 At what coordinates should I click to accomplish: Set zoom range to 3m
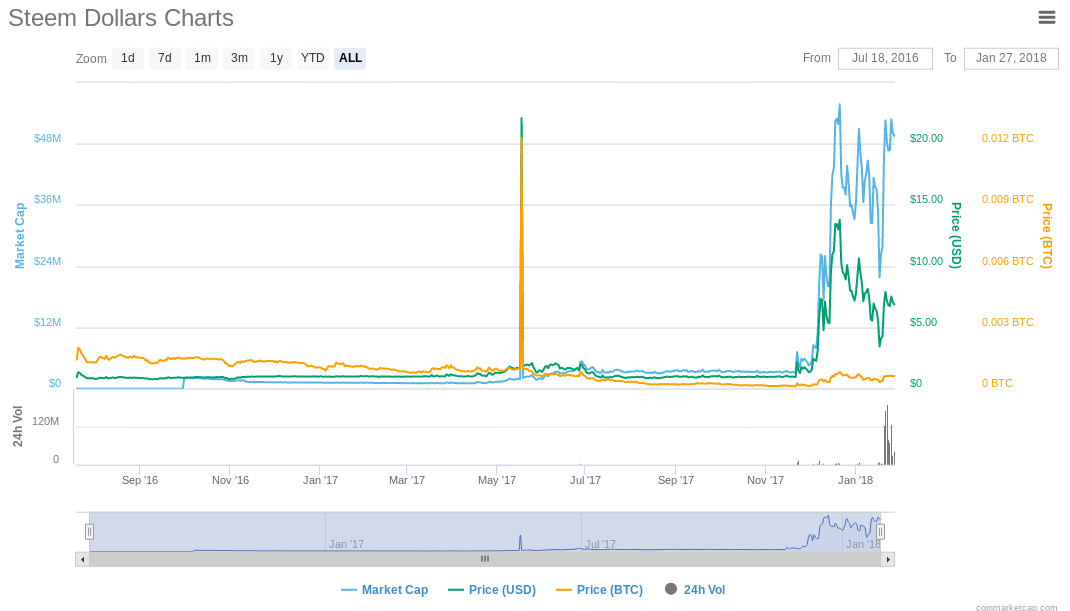click(x=239, y=58)
